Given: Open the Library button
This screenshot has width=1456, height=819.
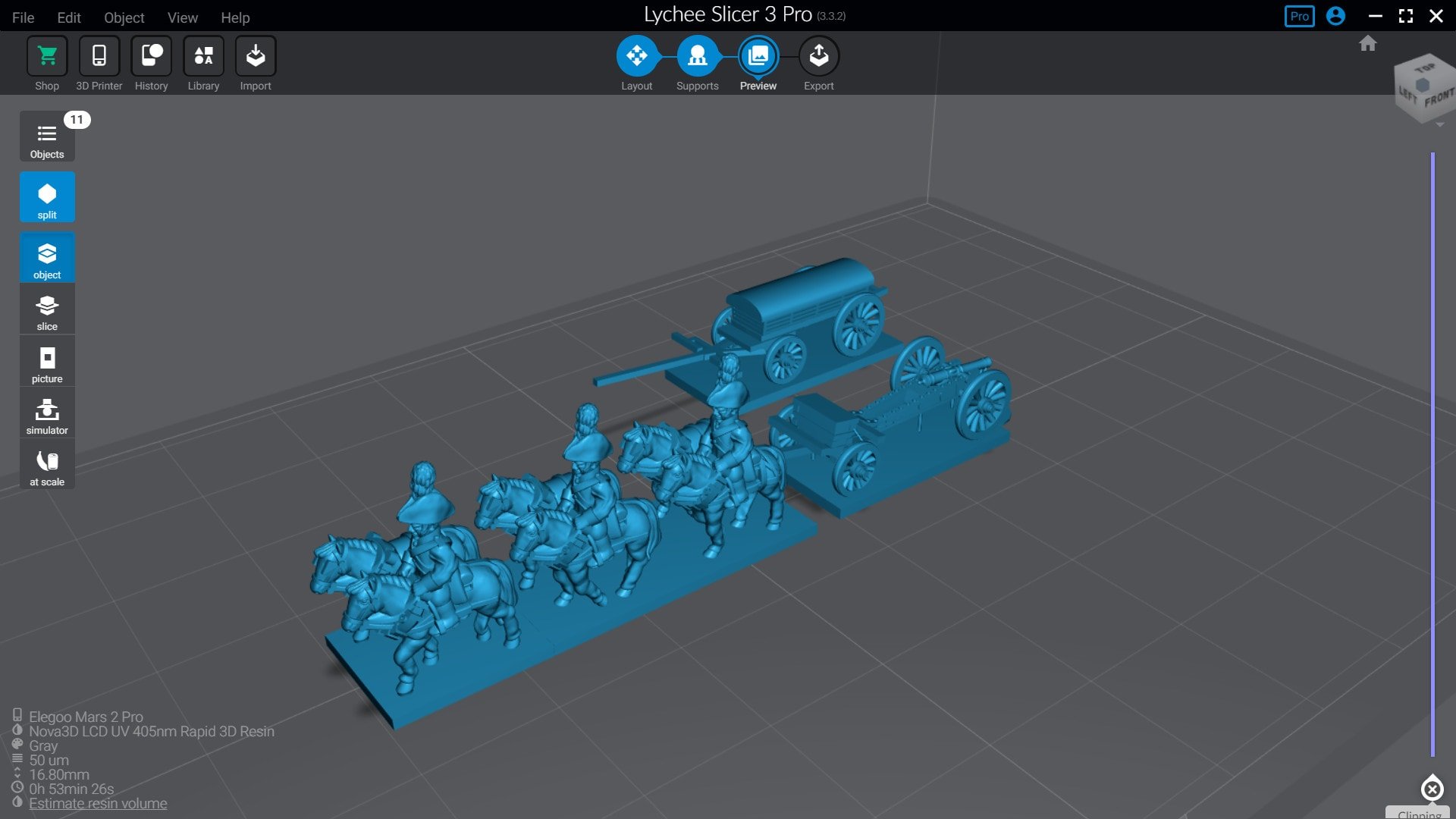Looking at the screenshot, I should [203, 56].
